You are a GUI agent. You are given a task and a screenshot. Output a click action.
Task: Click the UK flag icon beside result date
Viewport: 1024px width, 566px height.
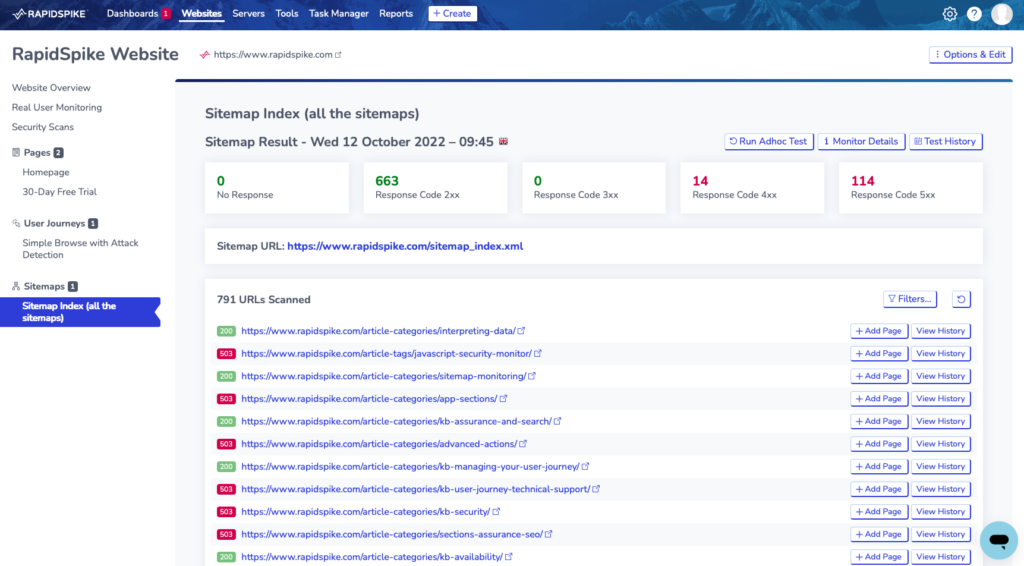click(x=504, y=142)
